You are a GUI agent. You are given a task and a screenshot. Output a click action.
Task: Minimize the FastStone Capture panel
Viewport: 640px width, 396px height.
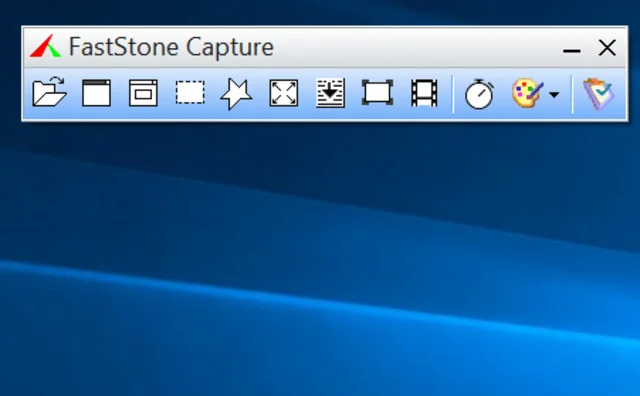(571, 51)
